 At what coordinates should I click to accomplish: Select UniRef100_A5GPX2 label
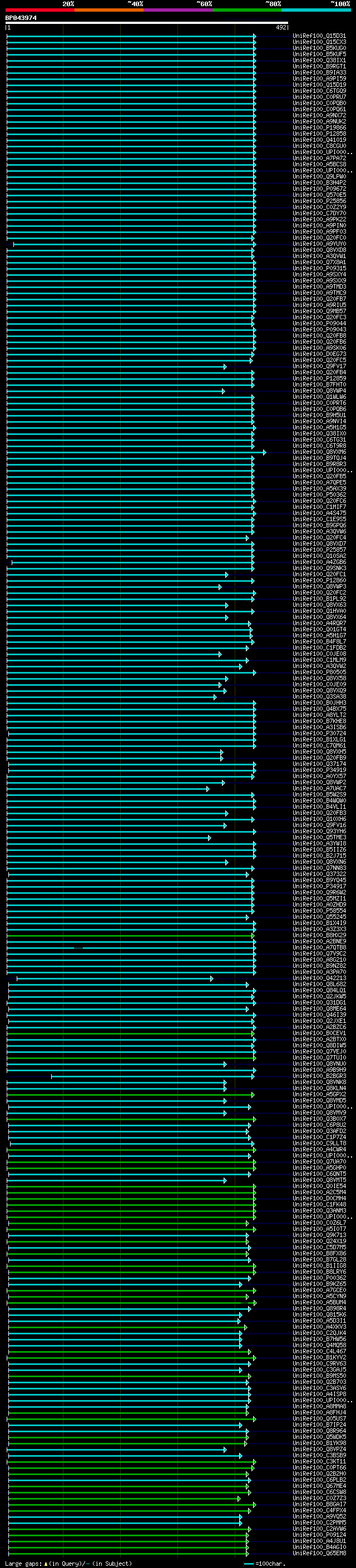click(319, 1095)
